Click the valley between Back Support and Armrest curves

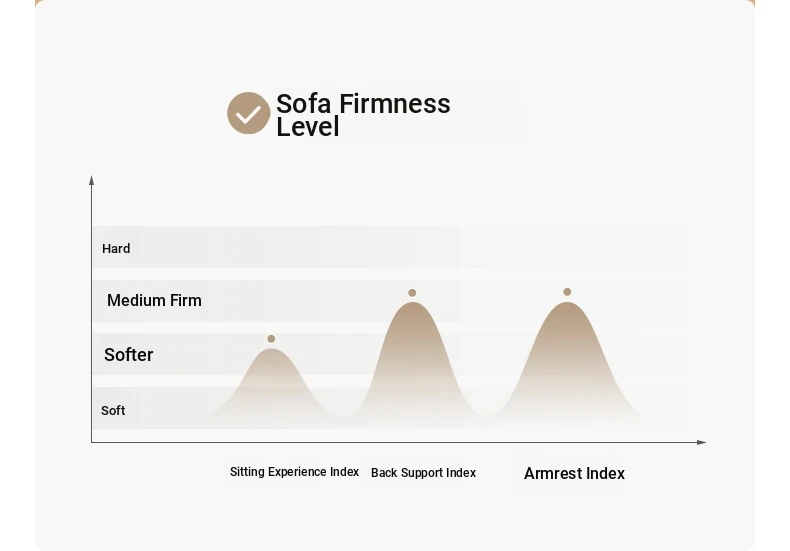487,413
